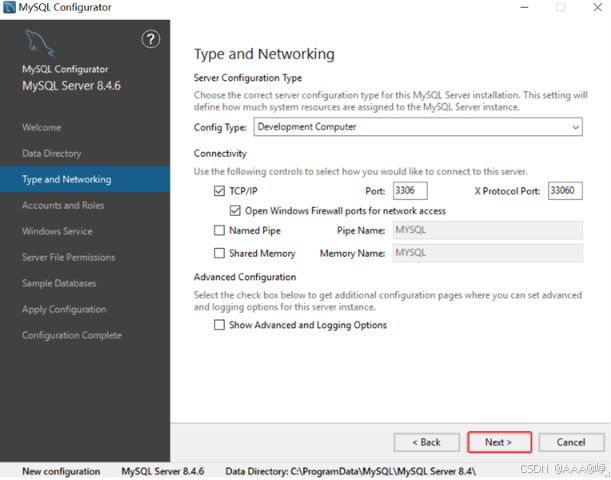Enable the Named Pipe checkbox
The image size is (611, 480).
tap(219, 230)
